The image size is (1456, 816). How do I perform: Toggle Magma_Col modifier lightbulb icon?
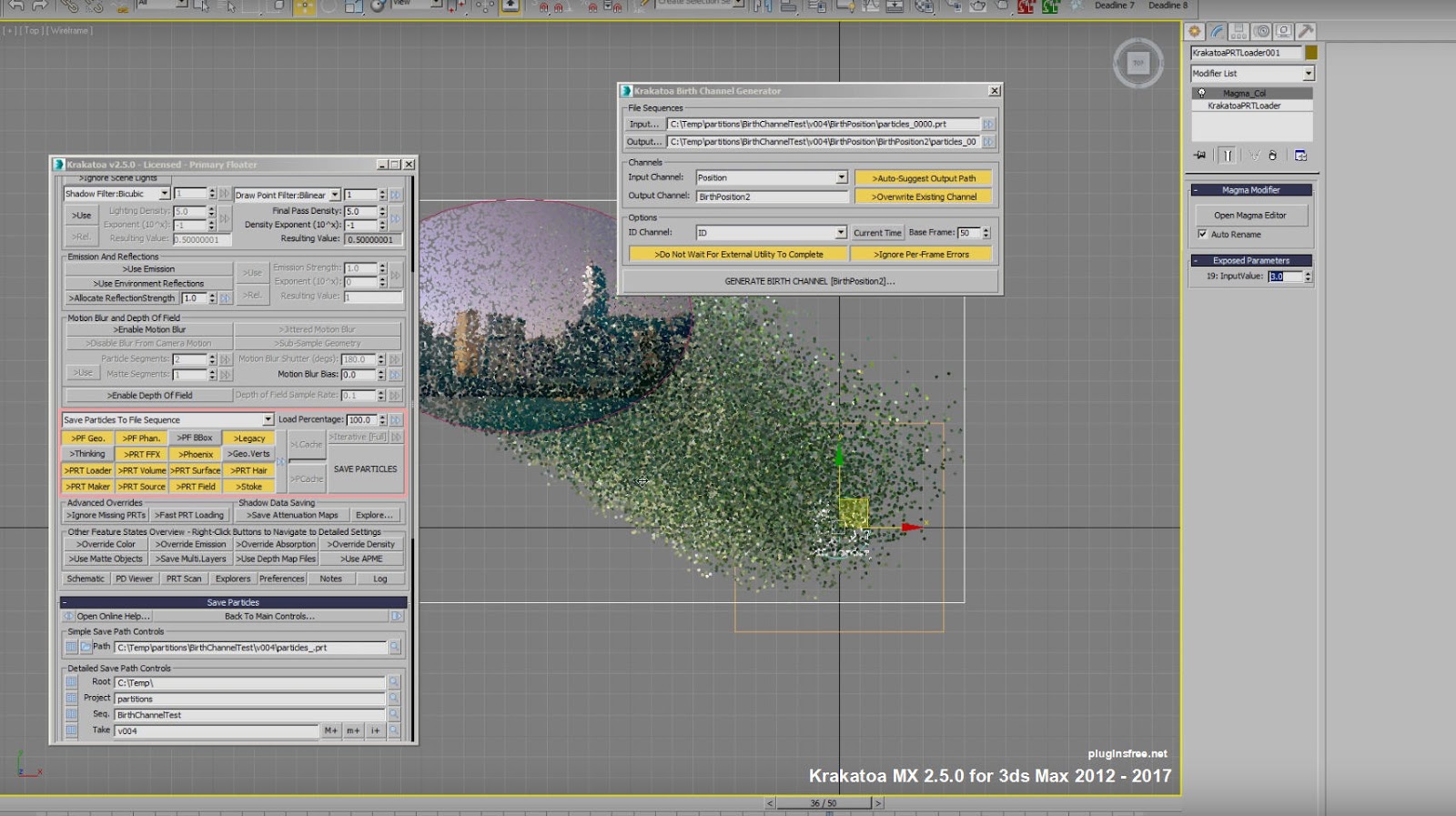1201,93
